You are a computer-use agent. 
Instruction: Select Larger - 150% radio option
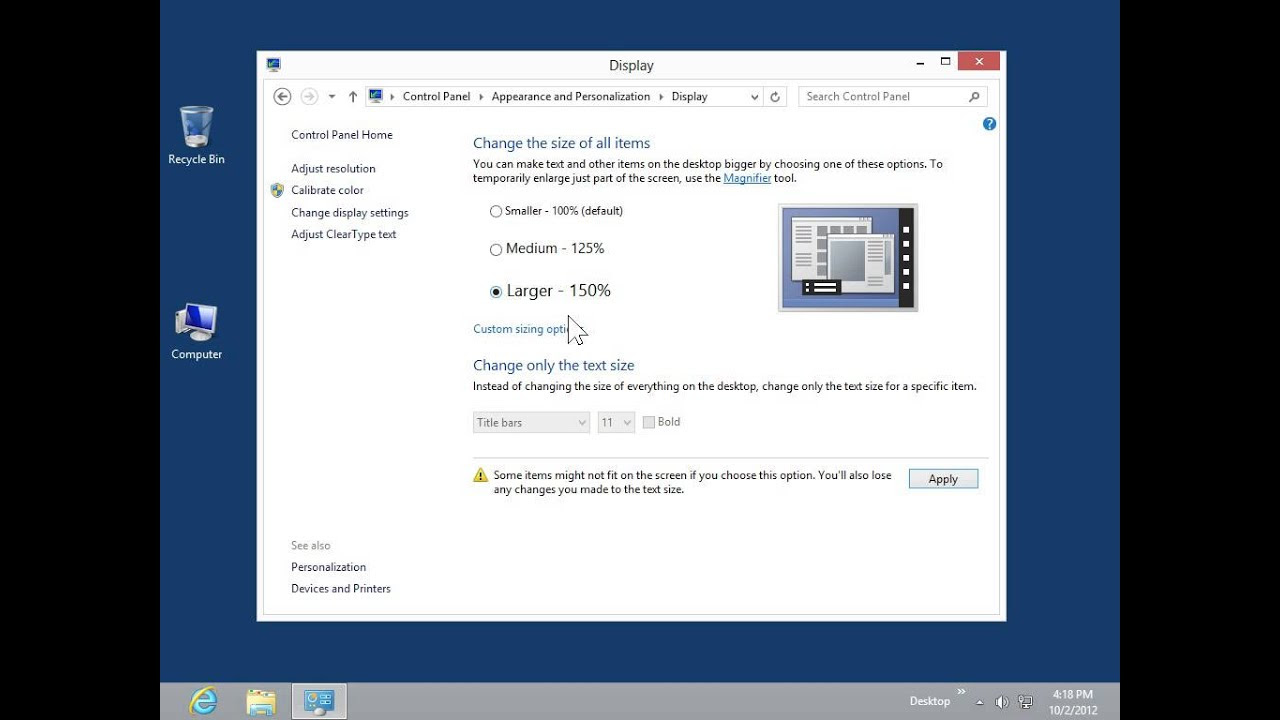(x=496, y=292)
